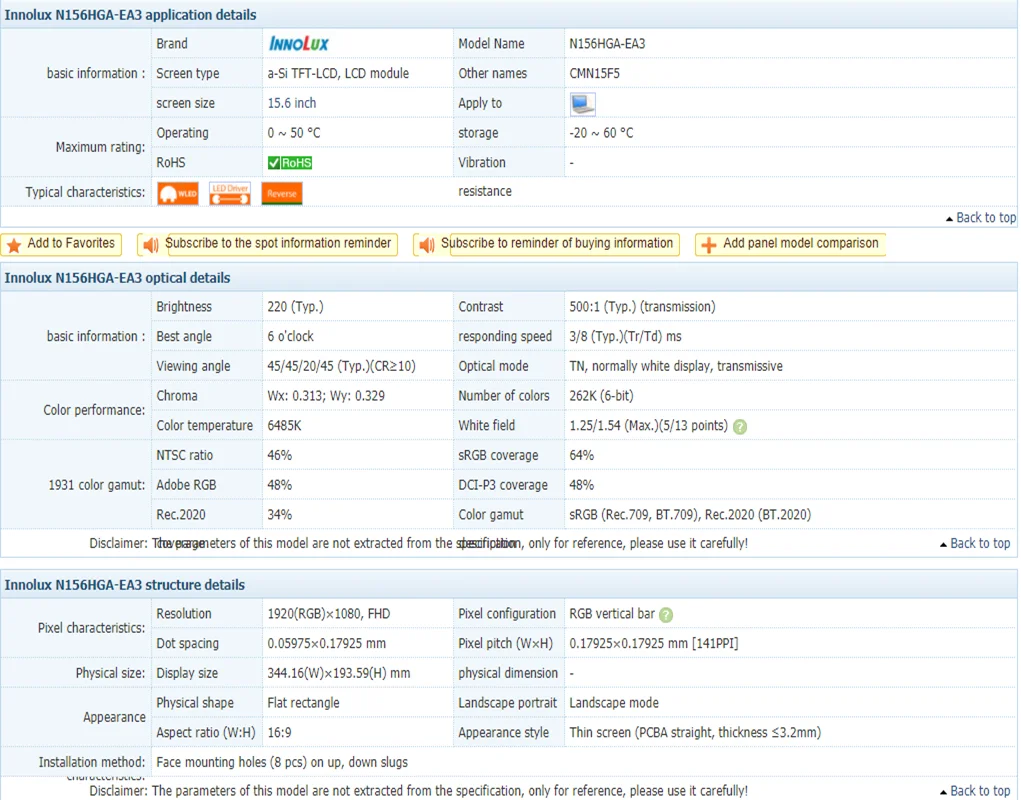This screenshot has height=800, width=1021.
Task: Click display size 344.16(W)×193.59(H) mm
Action: [339, 673]
